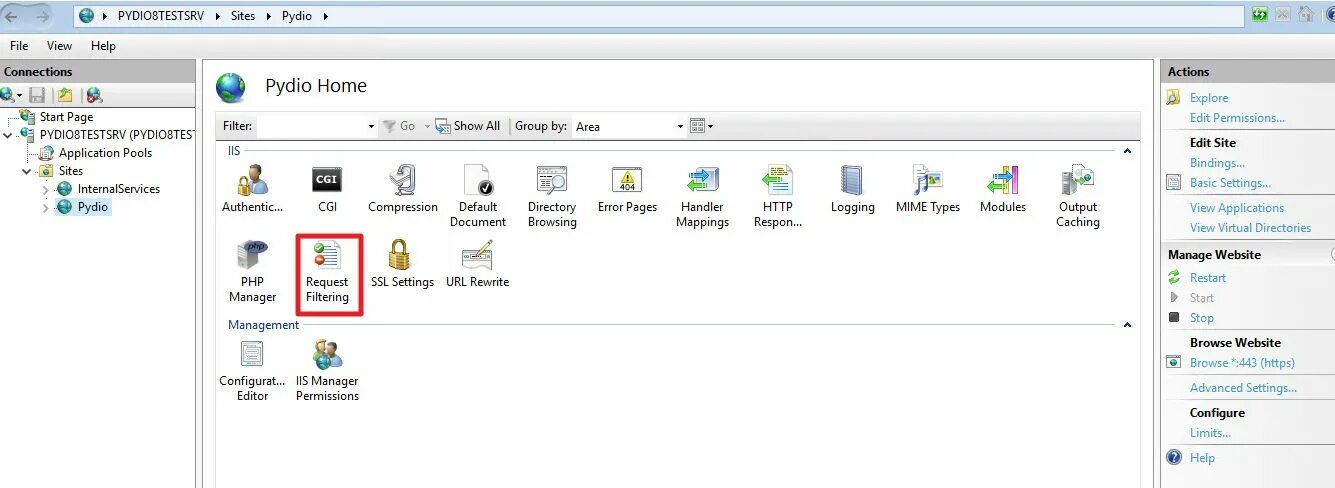Collapse the Management group section
Screen dimensions: 1335x488
coord(1127,325)
